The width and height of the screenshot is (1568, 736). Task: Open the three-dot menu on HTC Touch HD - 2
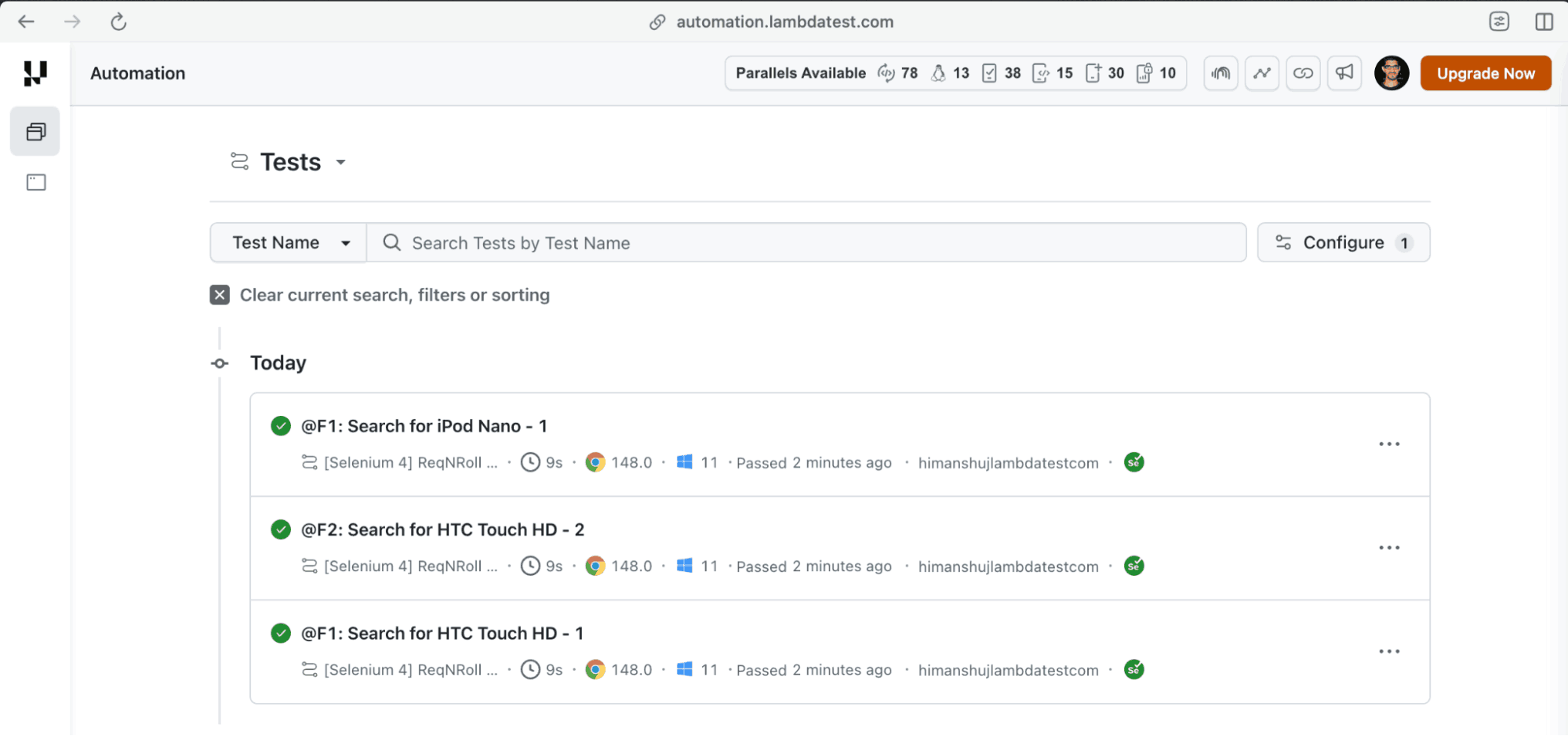click(1389, 547)
